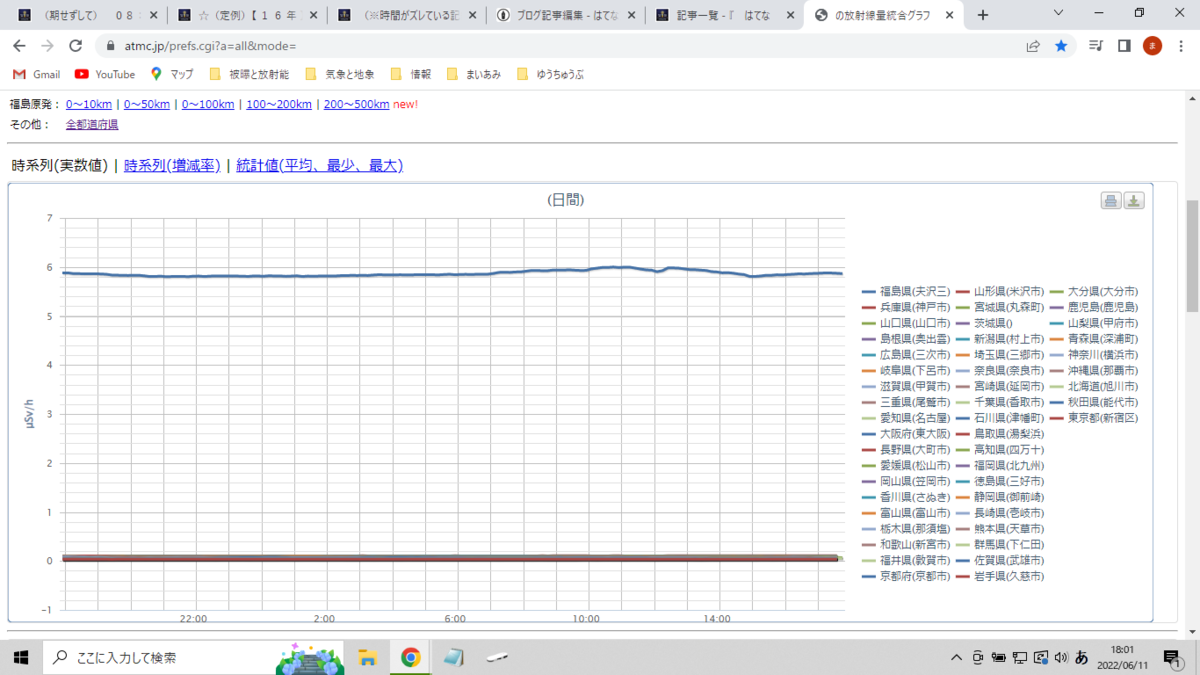Toggle 岩手県(久慈市) legend entry

tap(999, 577)
